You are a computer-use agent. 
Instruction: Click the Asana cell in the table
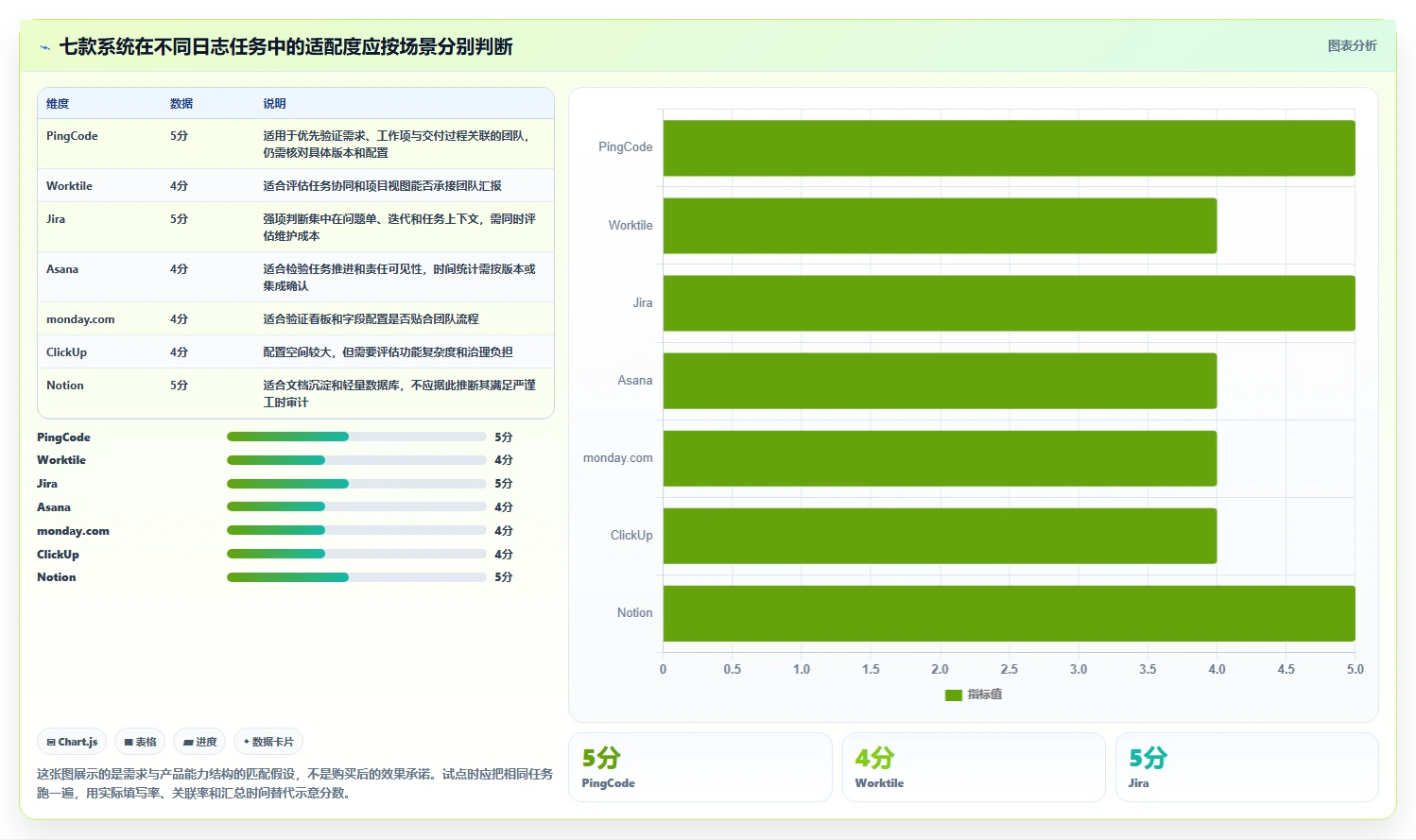(x=62, y=269)
